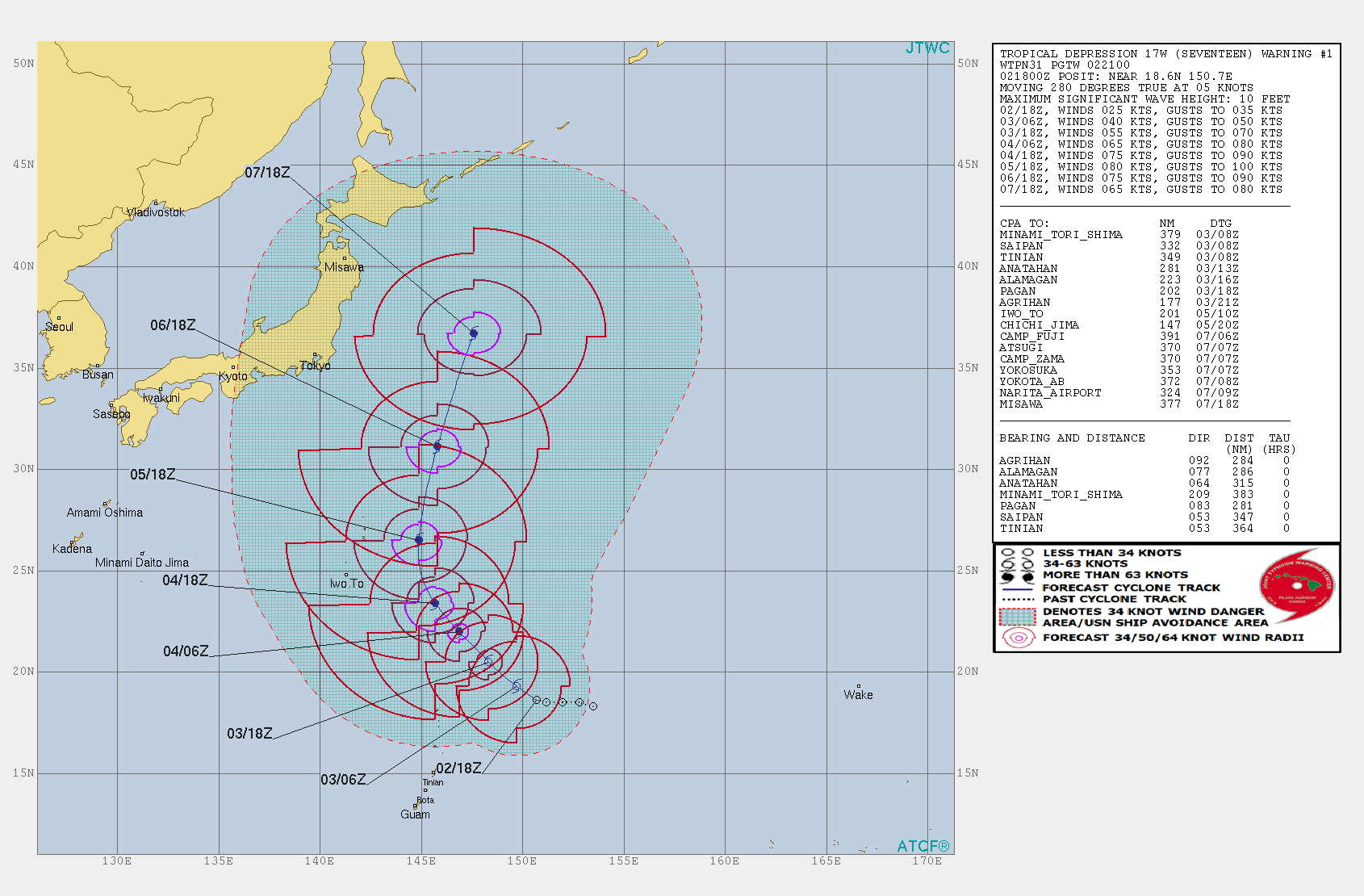Click the Iwakuni label on the map
The height and width of the screenshot is (896, 1364).
point(161,398)
